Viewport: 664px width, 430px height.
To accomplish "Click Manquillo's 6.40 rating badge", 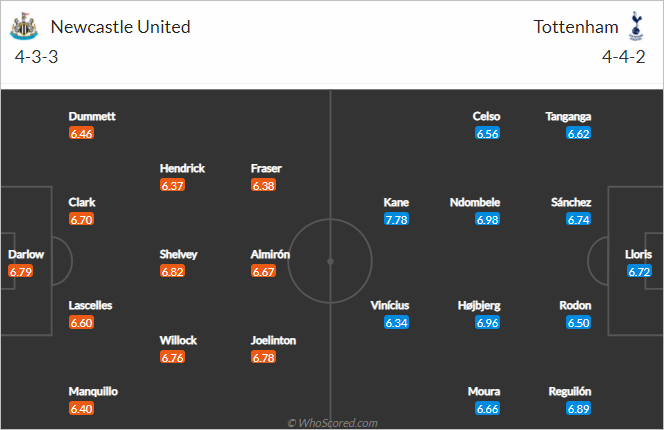I will 81,409.
